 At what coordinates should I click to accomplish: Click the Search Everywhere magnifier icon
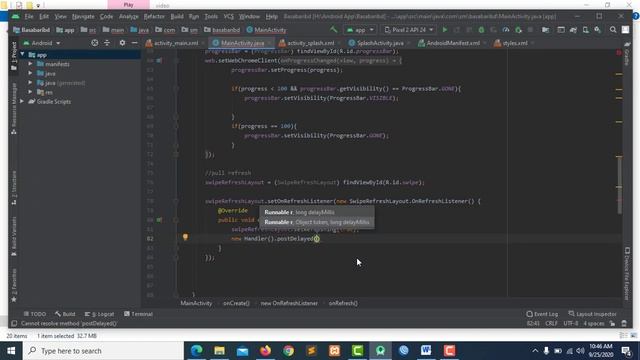pyautogui.click(x=613, y=30)
